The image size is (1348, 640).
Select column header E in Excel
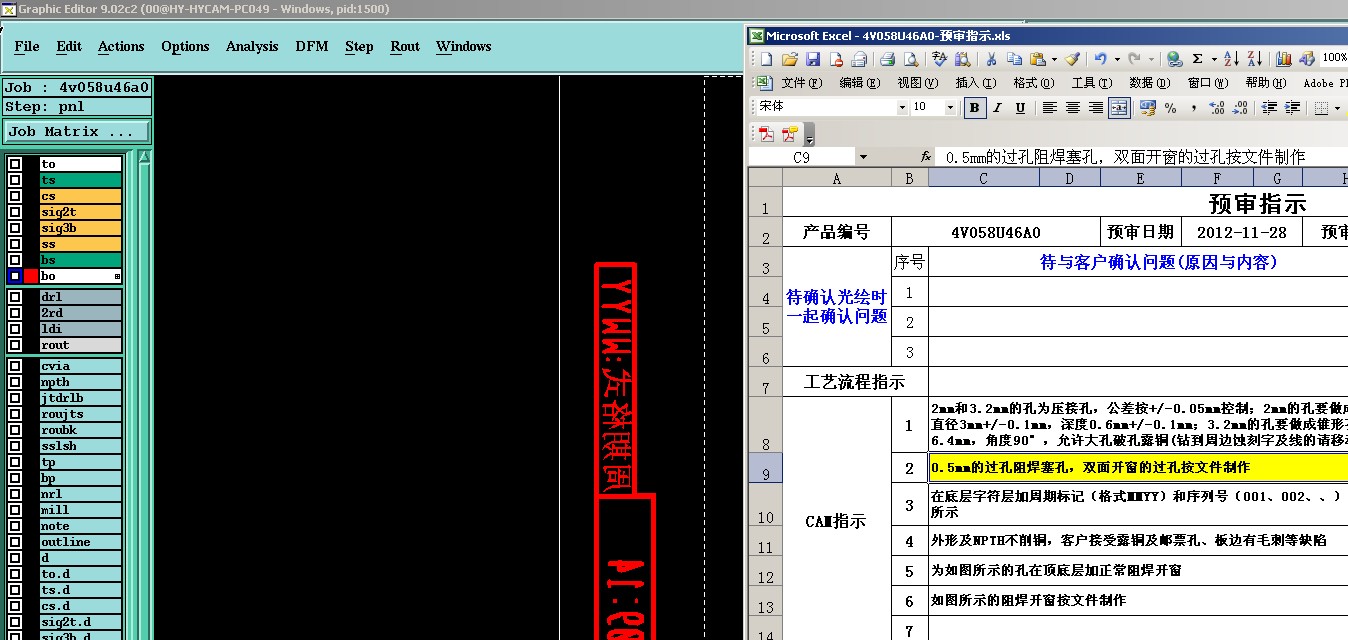[x=1140, y=178]
